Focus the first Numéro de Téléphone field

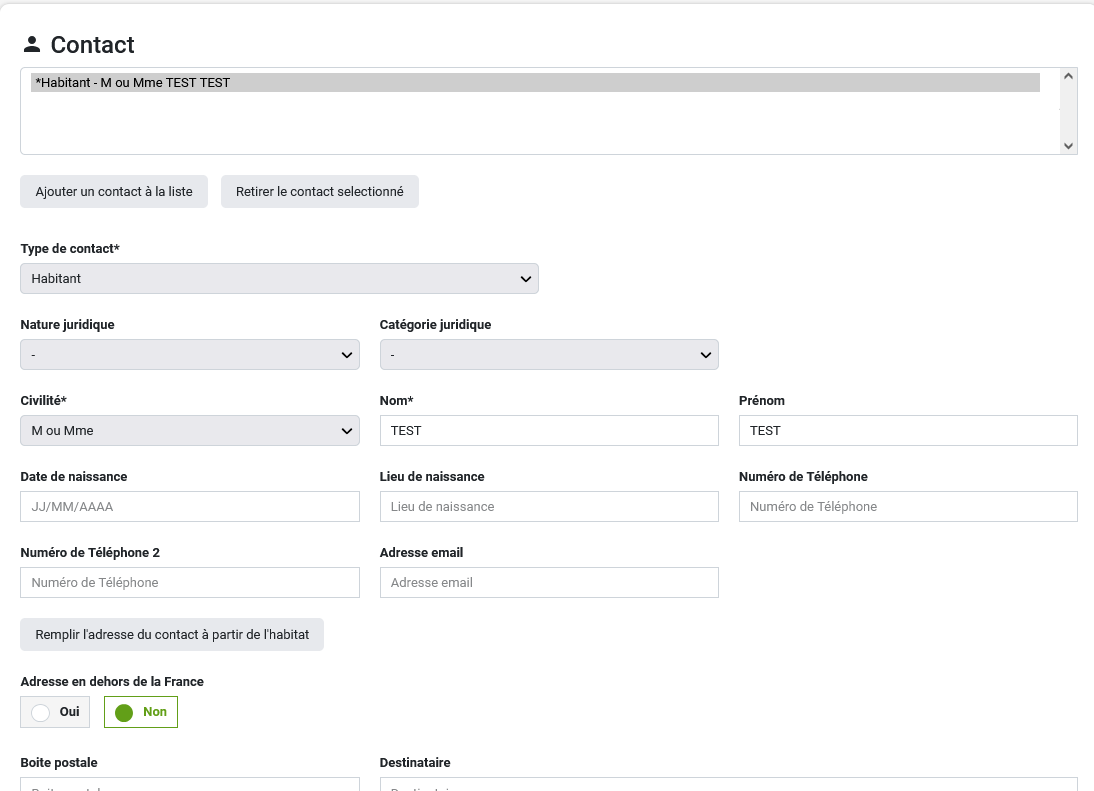point(907,507)
